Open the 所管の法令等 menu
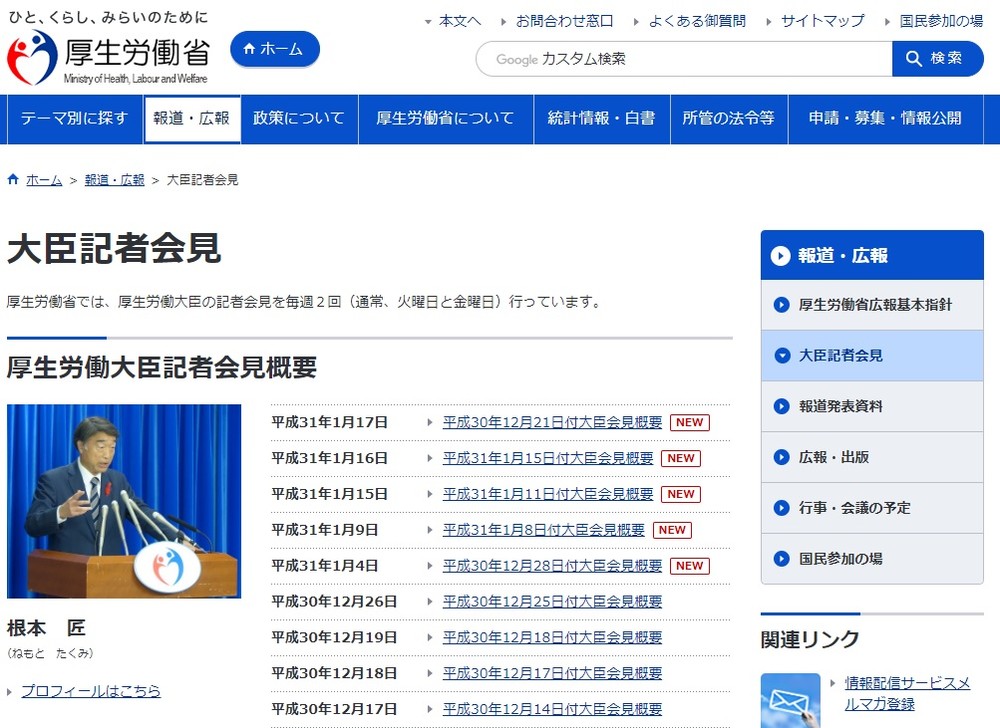The width and height of the screenshot is (1000, 728). 729,119
